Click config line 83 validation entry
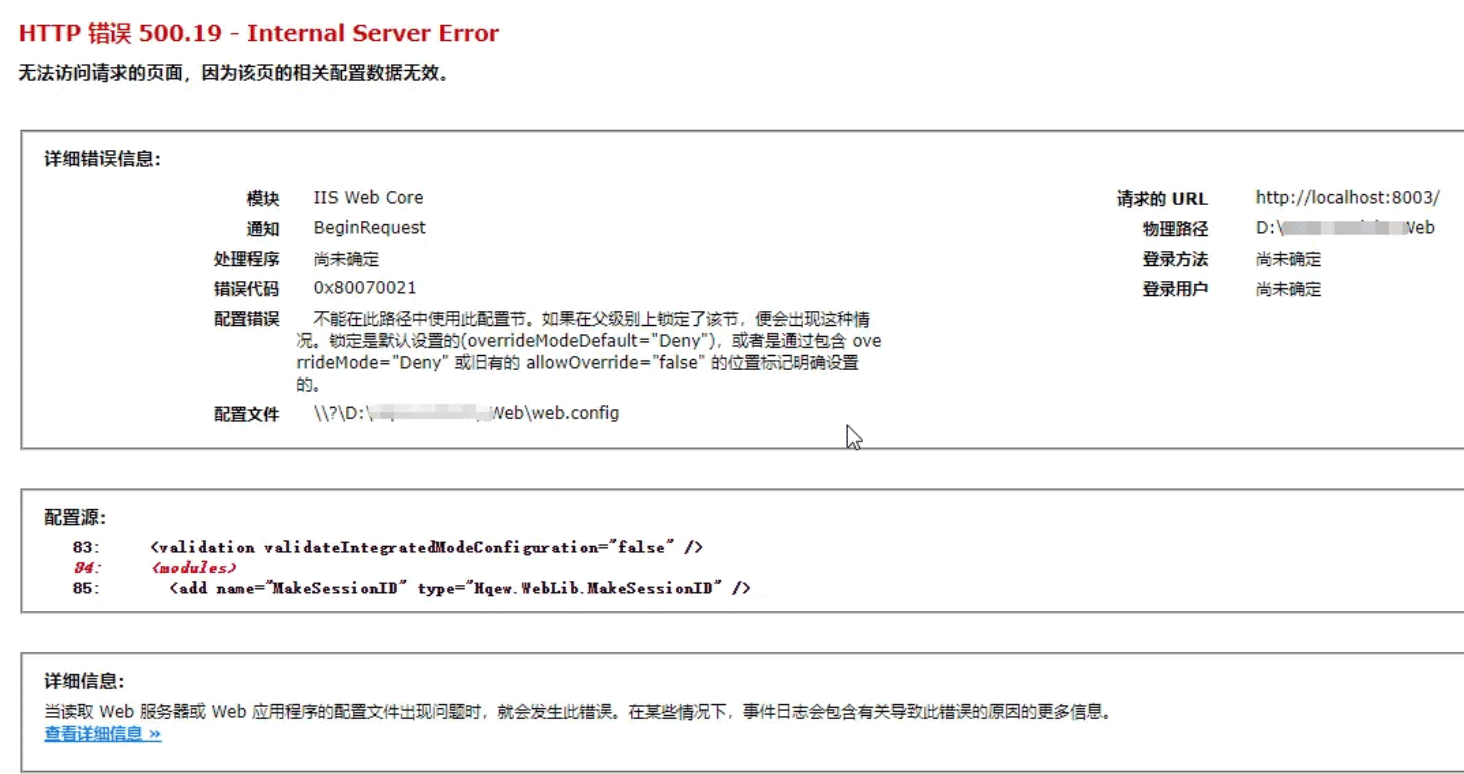 [x=427, y=547]
